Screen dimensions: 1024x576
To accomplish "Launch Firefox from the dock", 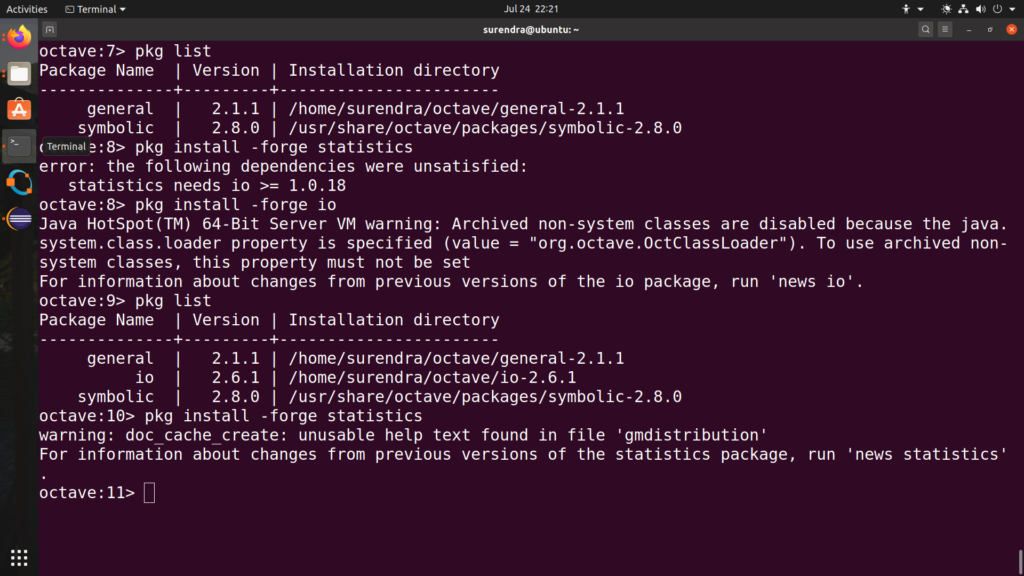I will pos(18,38).
